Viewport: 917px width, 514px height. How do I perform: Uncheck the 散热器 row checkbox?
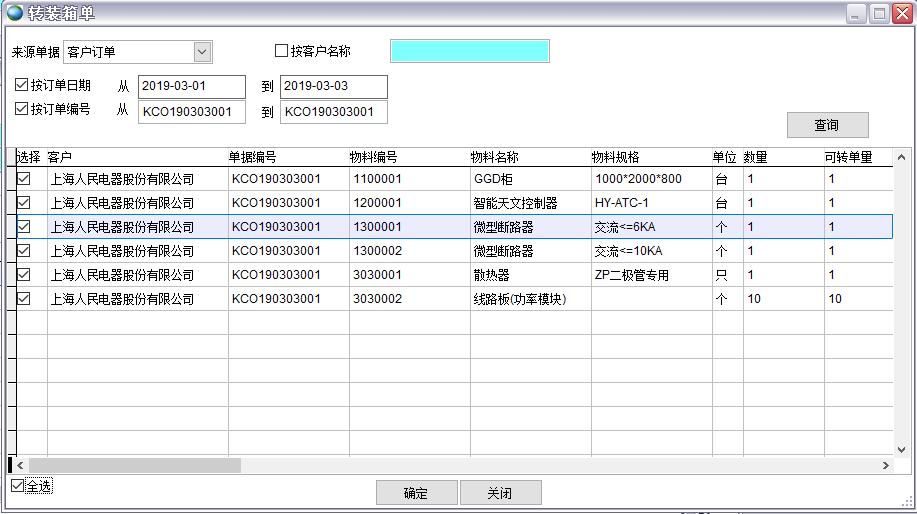pos(24,275)
